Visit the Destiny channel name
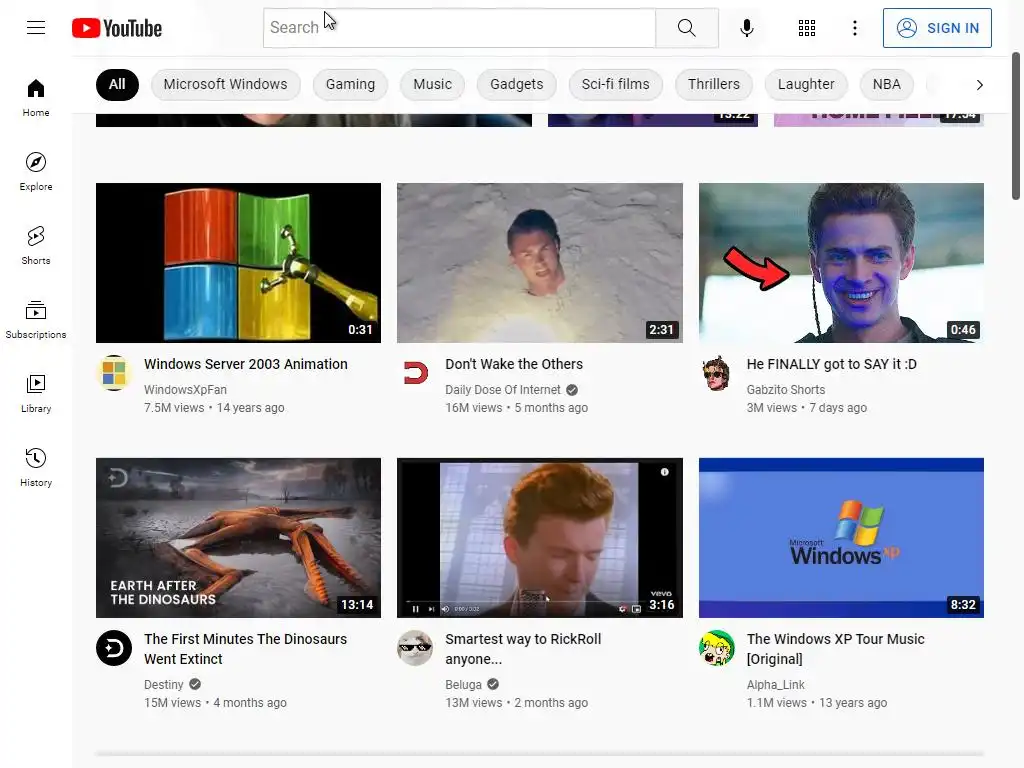The image size is (1024, 768). [x=163, y=684]
